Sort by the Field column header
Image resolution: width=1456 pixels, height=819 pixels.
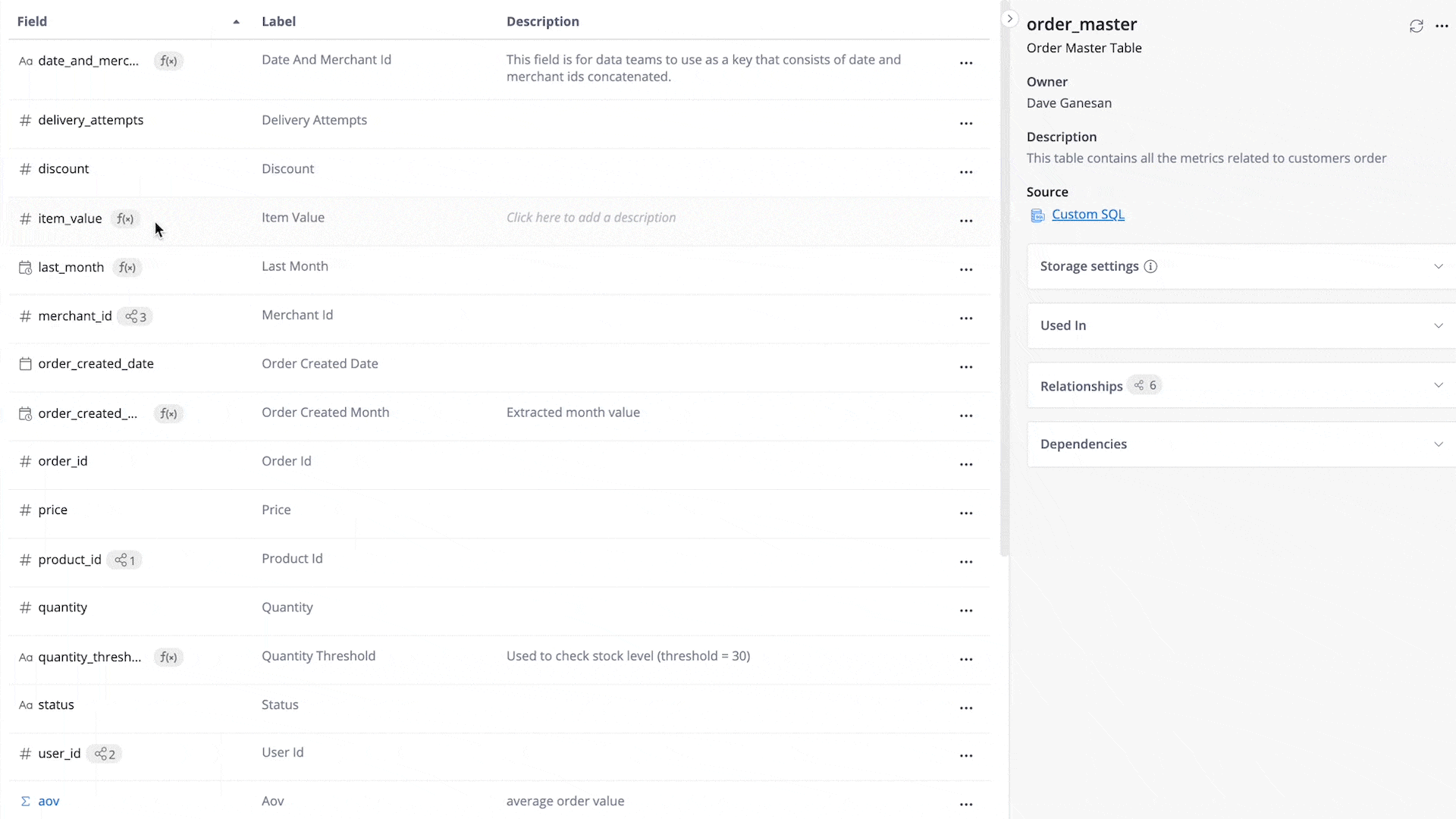pos(33,22)
